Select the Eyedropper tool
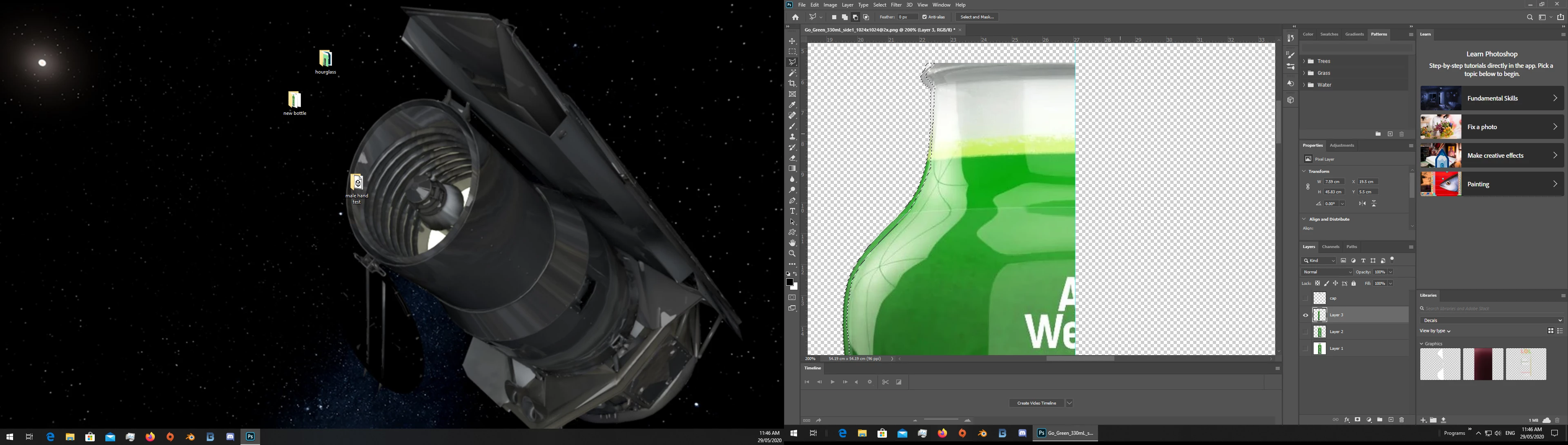 point(792,105)
